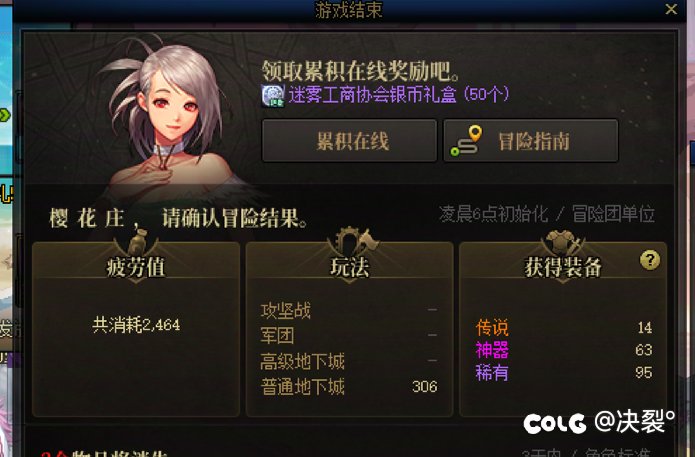Image resolution: width=695 pixels, height=457 pixels.
Task: Click the potion bottle icon above 疲劳值
Action: [137, 242]
